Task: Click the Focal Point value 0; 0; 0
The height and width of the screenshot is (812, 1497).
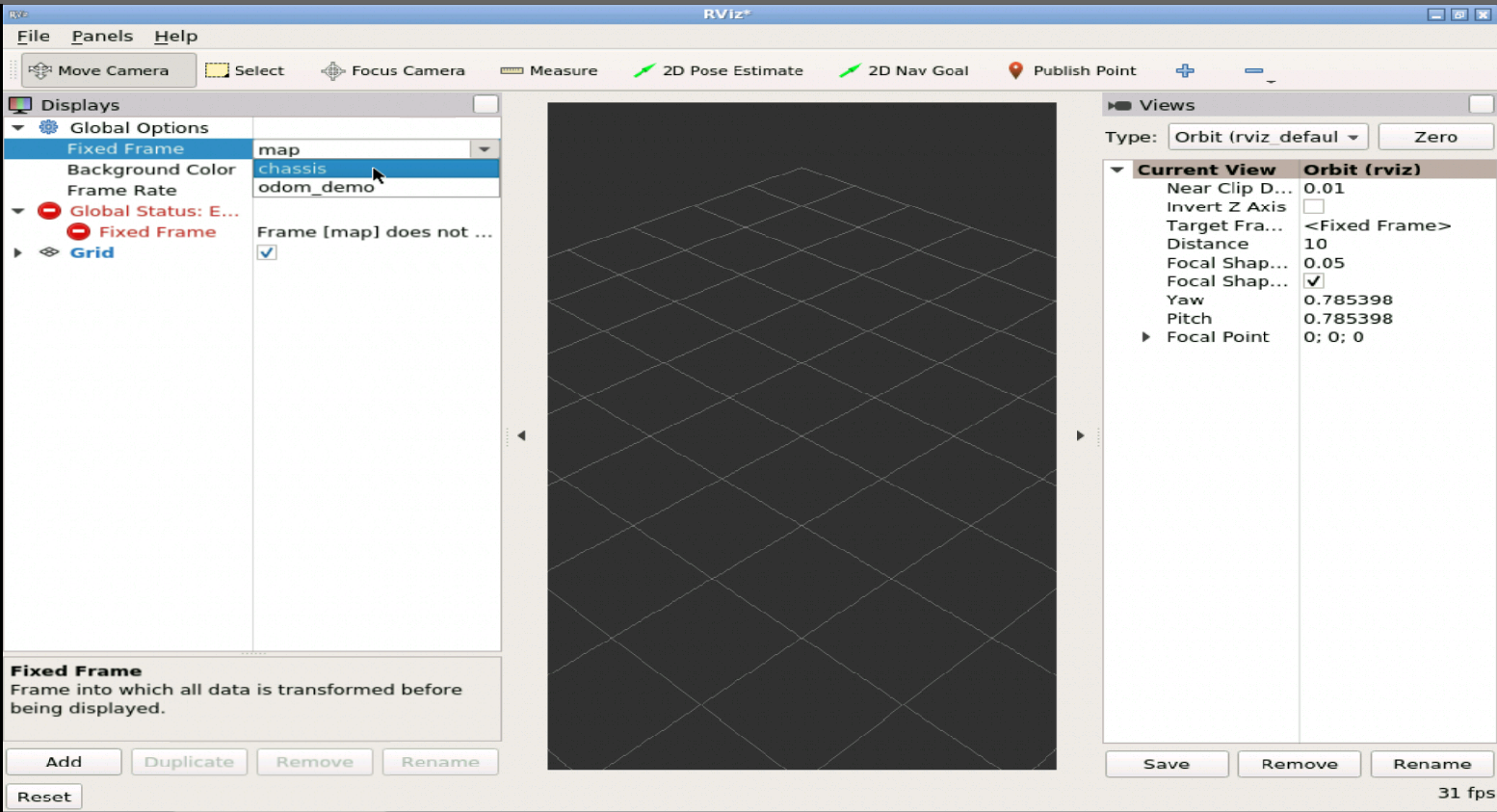Action: coord(1333,337)
